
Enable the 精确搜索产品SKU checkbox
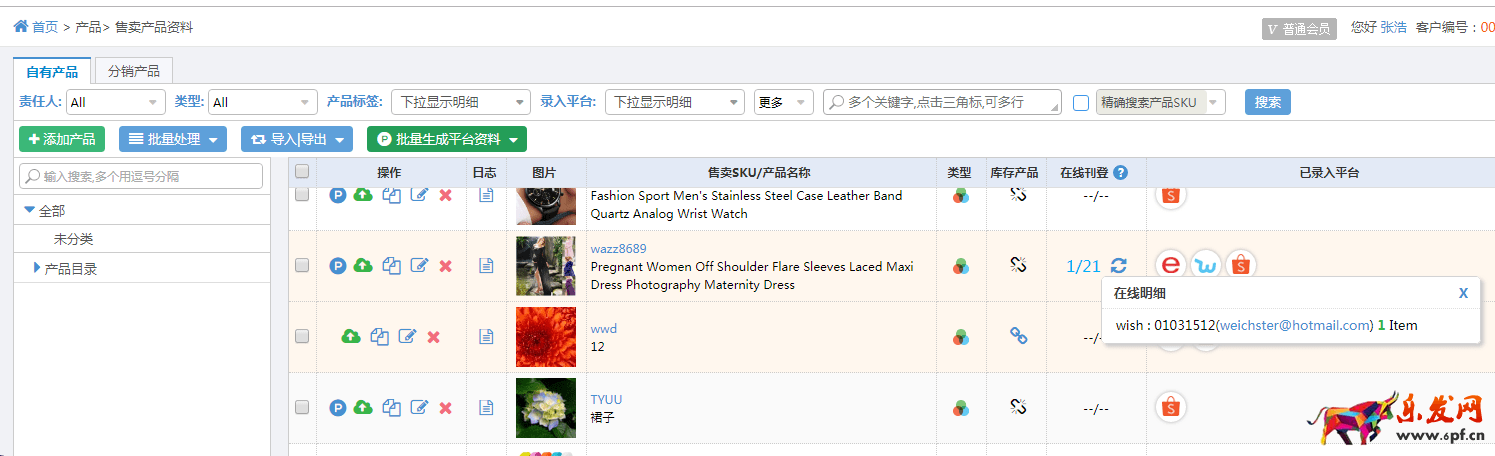coord(1080,102)
